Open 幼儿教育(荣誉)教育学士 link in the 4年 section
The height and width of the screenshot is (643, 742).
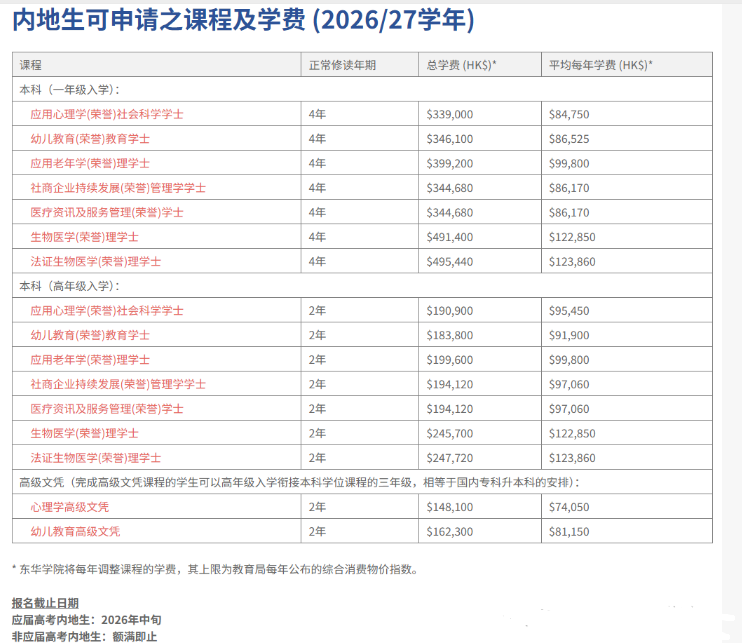tap(90, 139)
